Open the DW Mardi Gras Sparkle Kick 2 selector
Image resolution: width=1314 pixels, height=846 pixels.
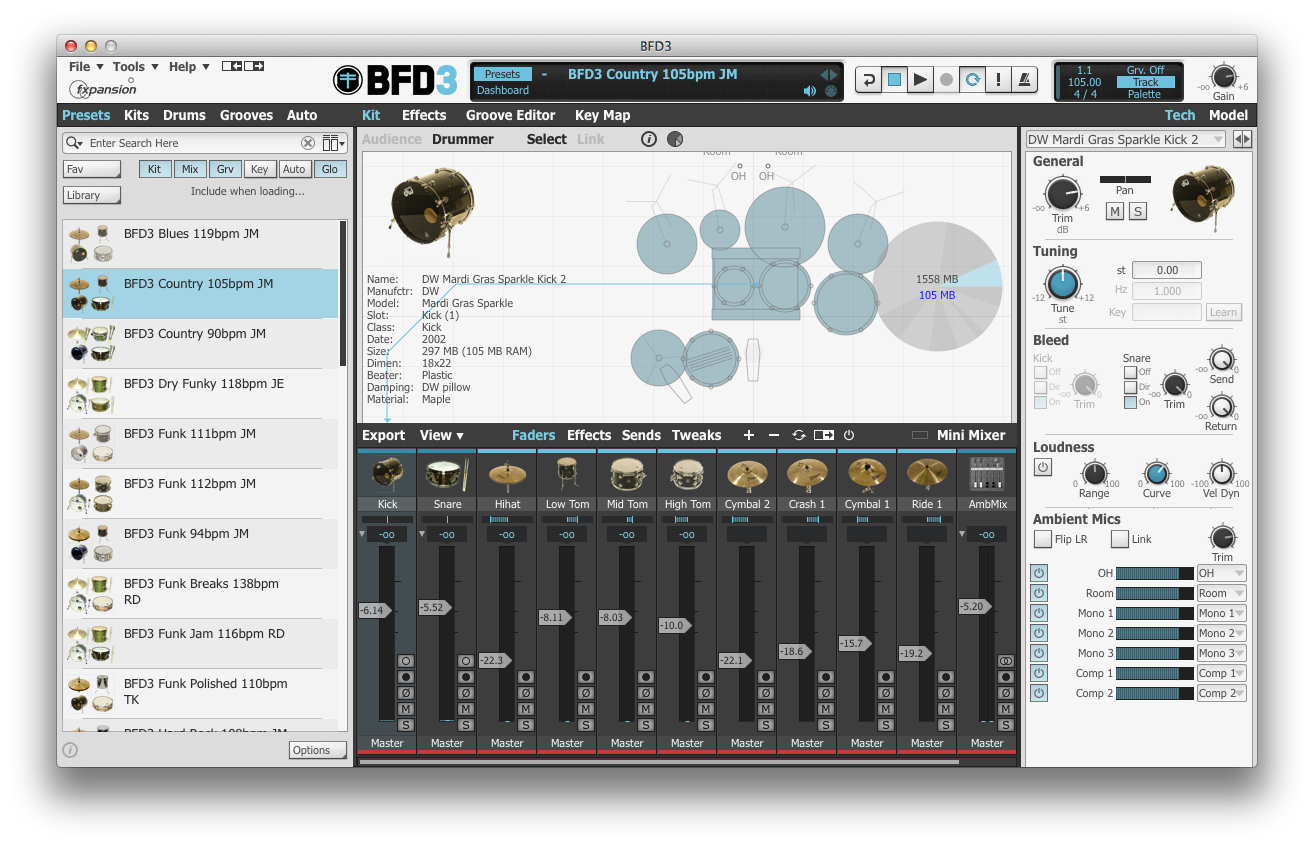pyautogui.click(x=1125, y=139)
